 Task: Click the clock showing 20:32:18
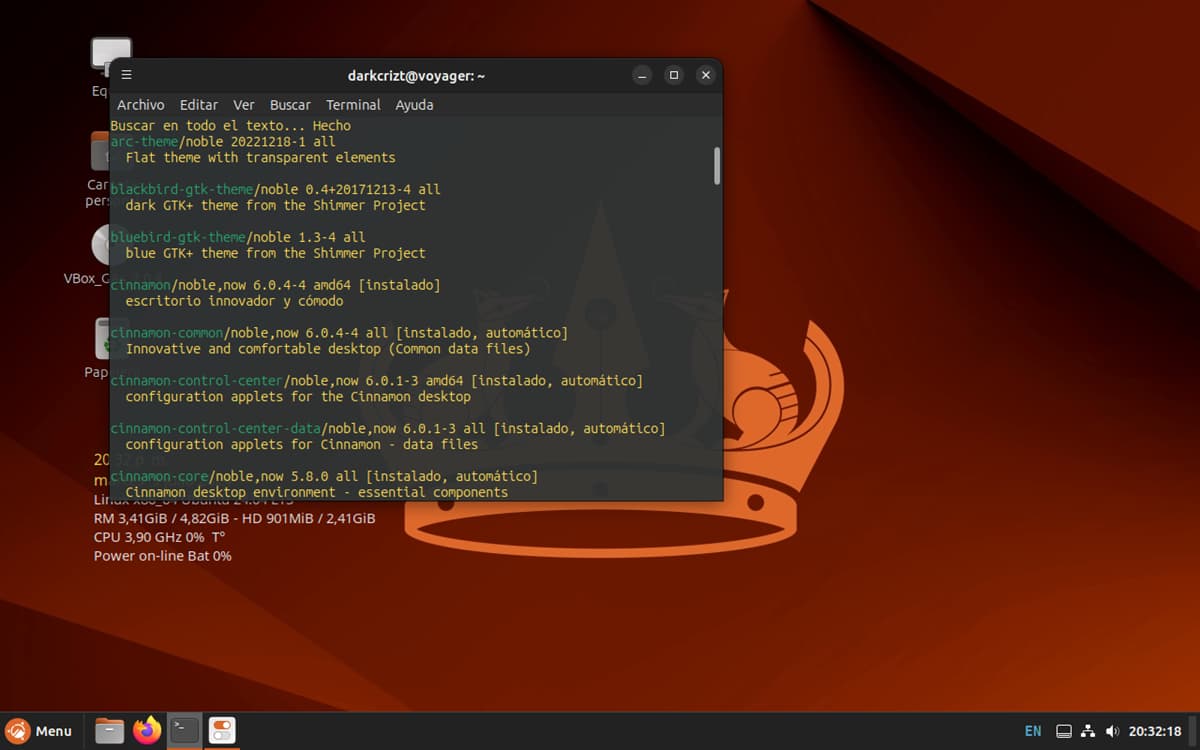pos(1155,731)
